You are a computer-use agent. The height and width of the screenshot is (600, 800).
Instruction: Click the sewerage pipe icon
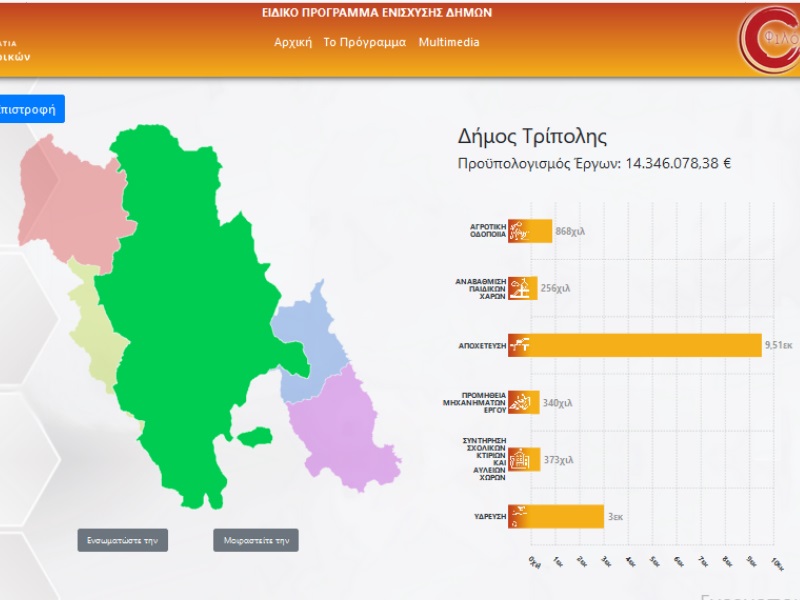tap(519, 345)
